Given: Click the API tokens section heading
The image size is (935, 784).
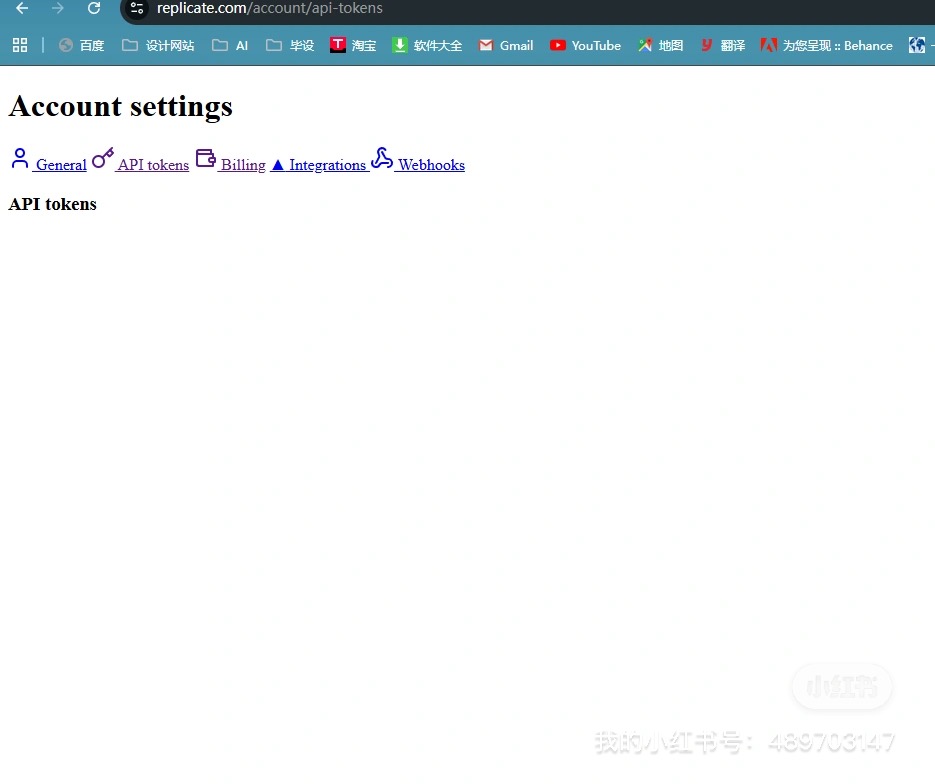Looking at the screenshot, I should pyautogui.click(x=52, y=204).
